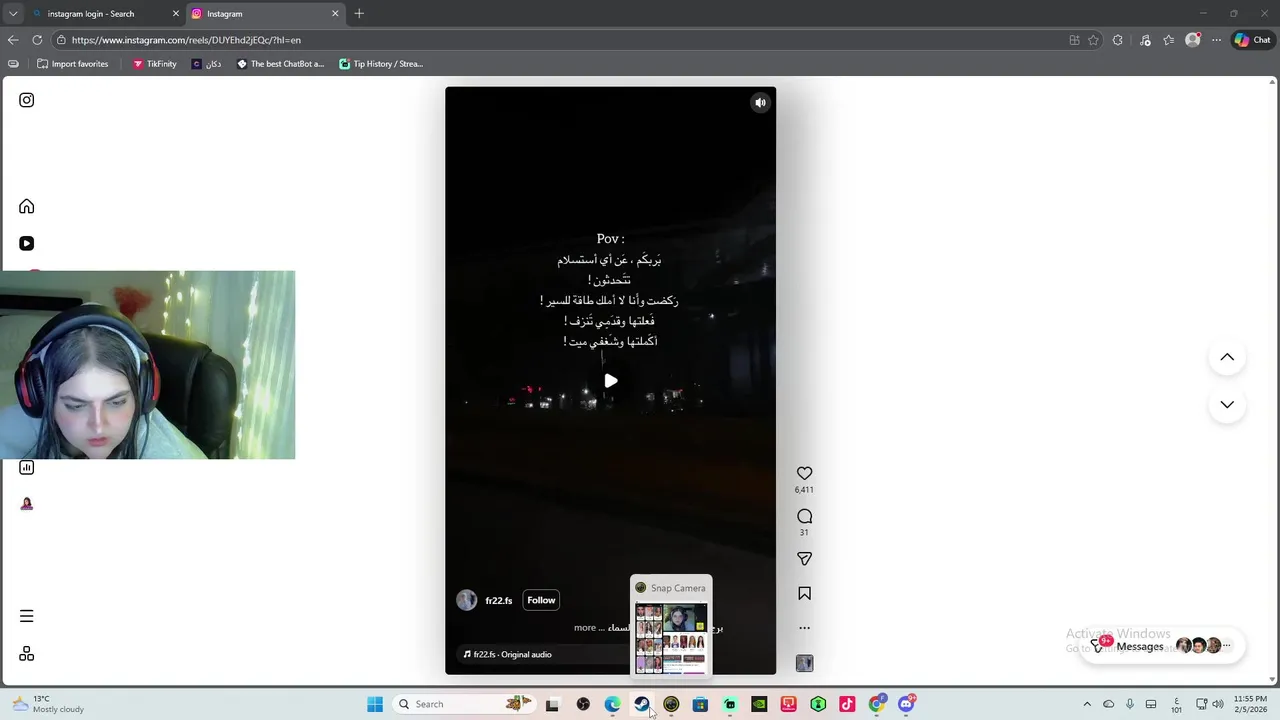Open the hamburger More menu in sidebar
Image resolution: width=1280 pixels, height=720 pixels.
click(x=27, y=616)
